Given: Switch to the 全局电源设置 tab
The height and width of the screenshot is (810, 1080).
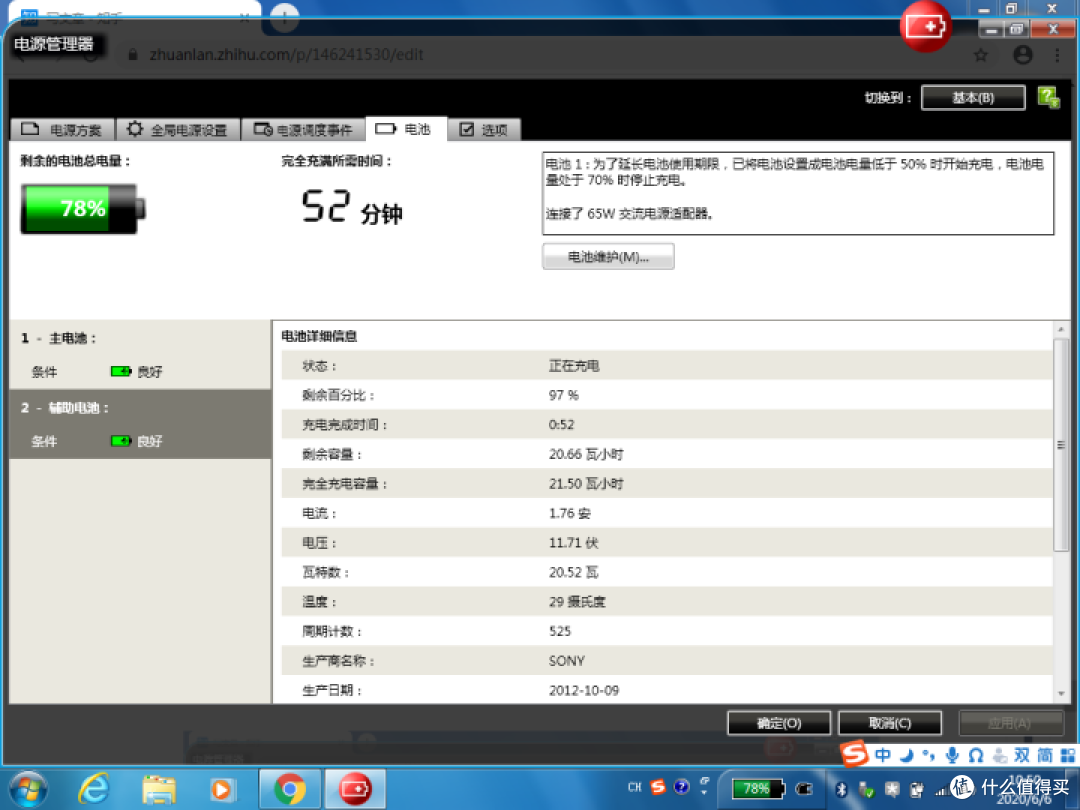Looking at the screenshot, I should pyautogui.click(x=178, y=129).
